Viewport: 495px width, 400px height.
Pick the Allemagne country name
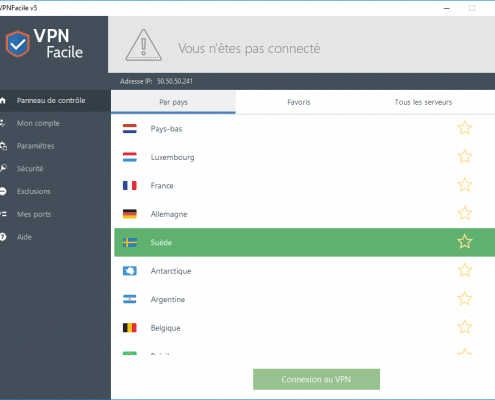point(169,214)
